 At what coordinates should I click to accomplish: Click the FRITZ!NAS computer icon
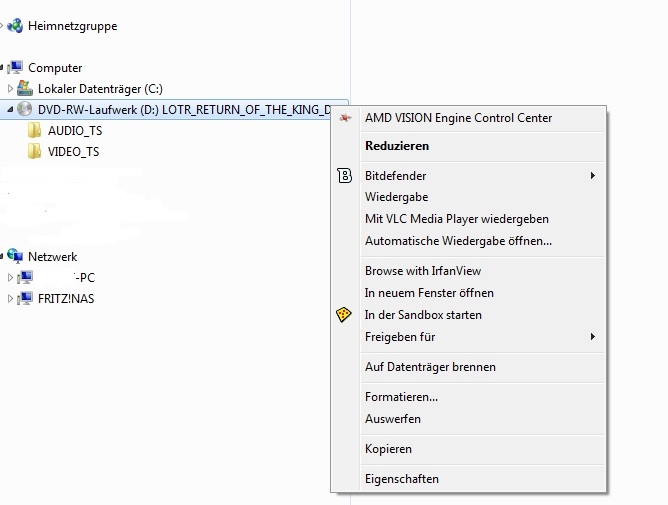(25, 298)
